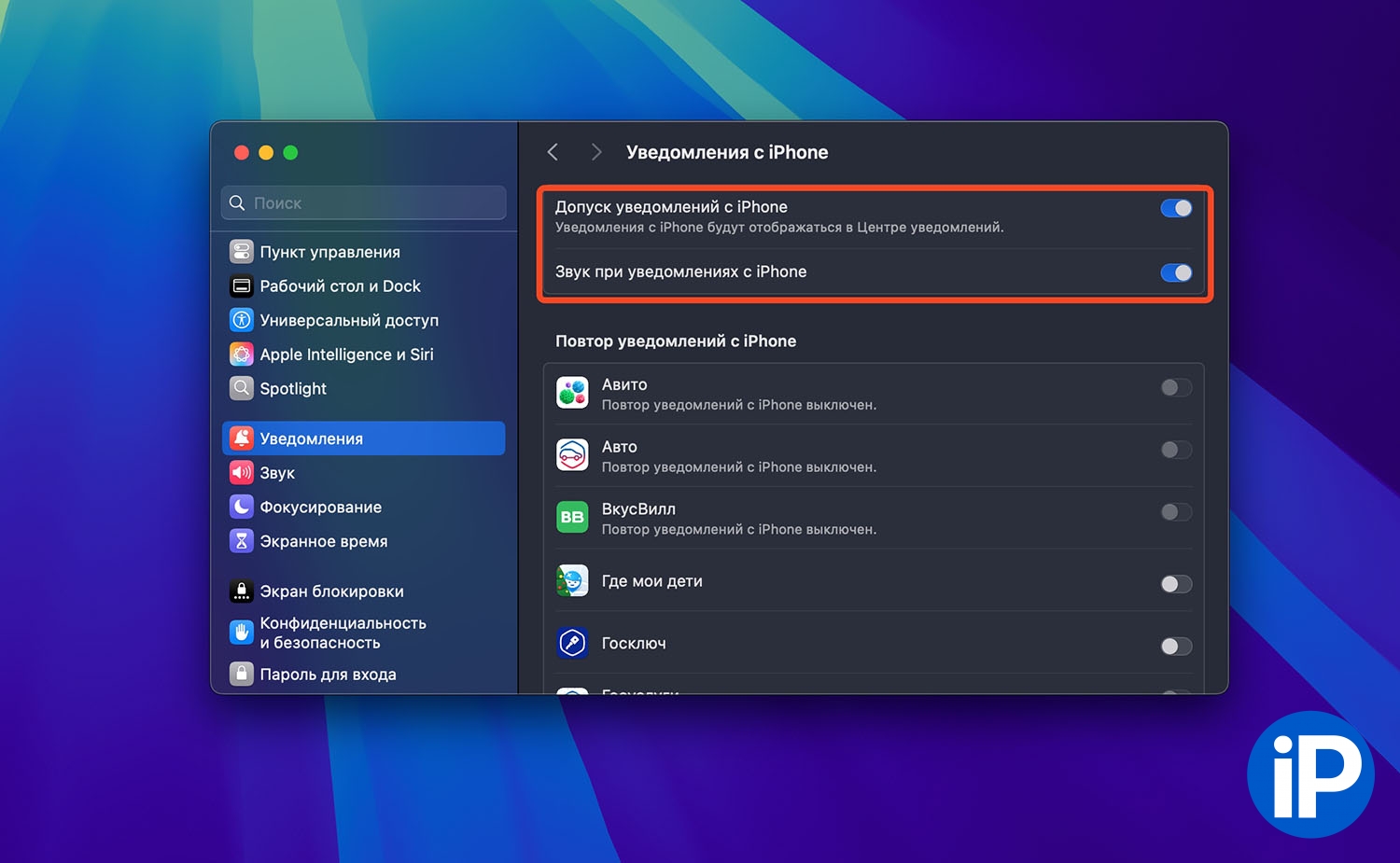Click the Звук при уведомлениях с iPhone label
The height and width of the screenshot is (863, 1400).
(x=680, y=271)
